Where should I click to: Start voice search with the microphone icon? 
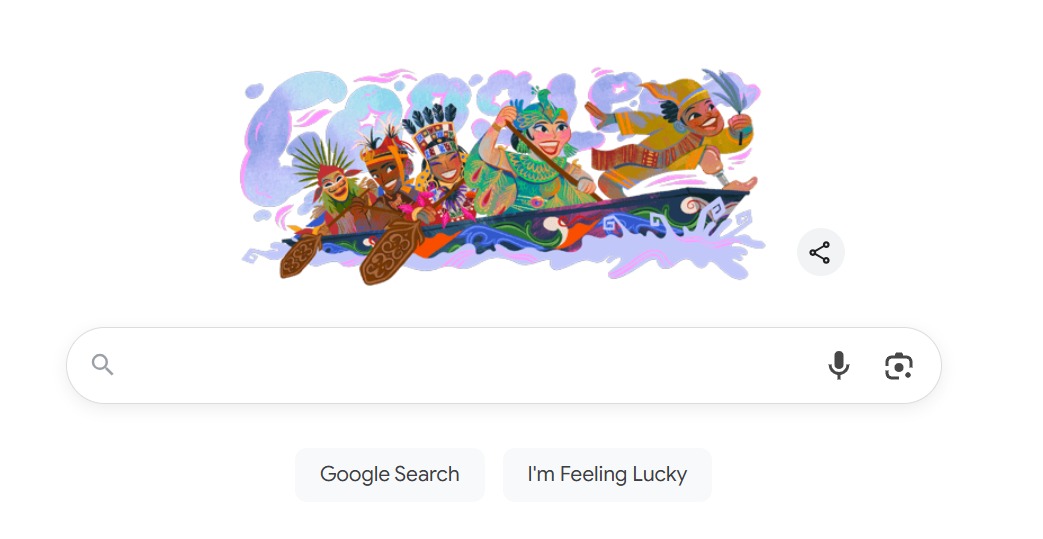[x=839, y=365]
